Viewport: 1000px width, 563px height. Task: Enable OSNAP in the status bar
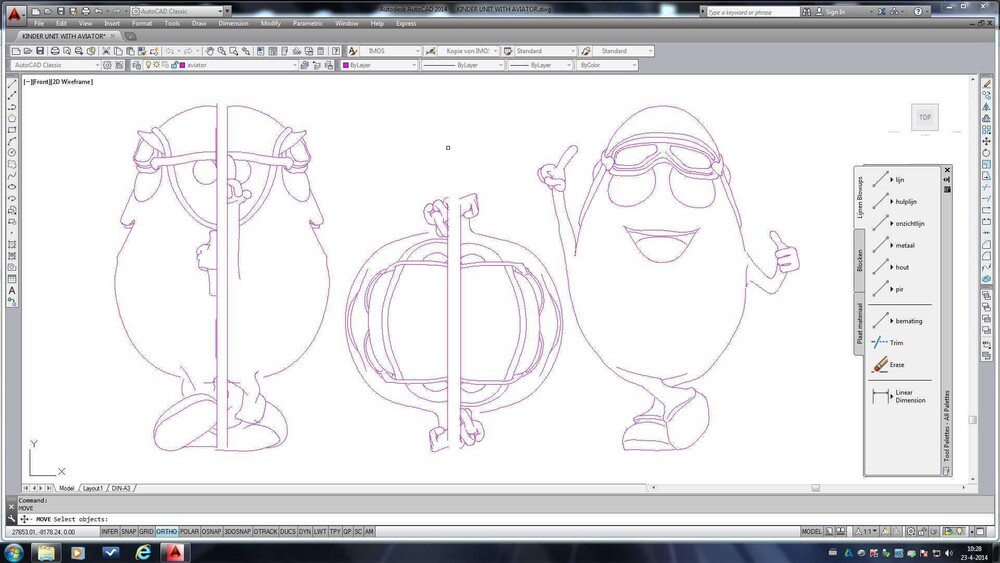(x=211, y=531)
